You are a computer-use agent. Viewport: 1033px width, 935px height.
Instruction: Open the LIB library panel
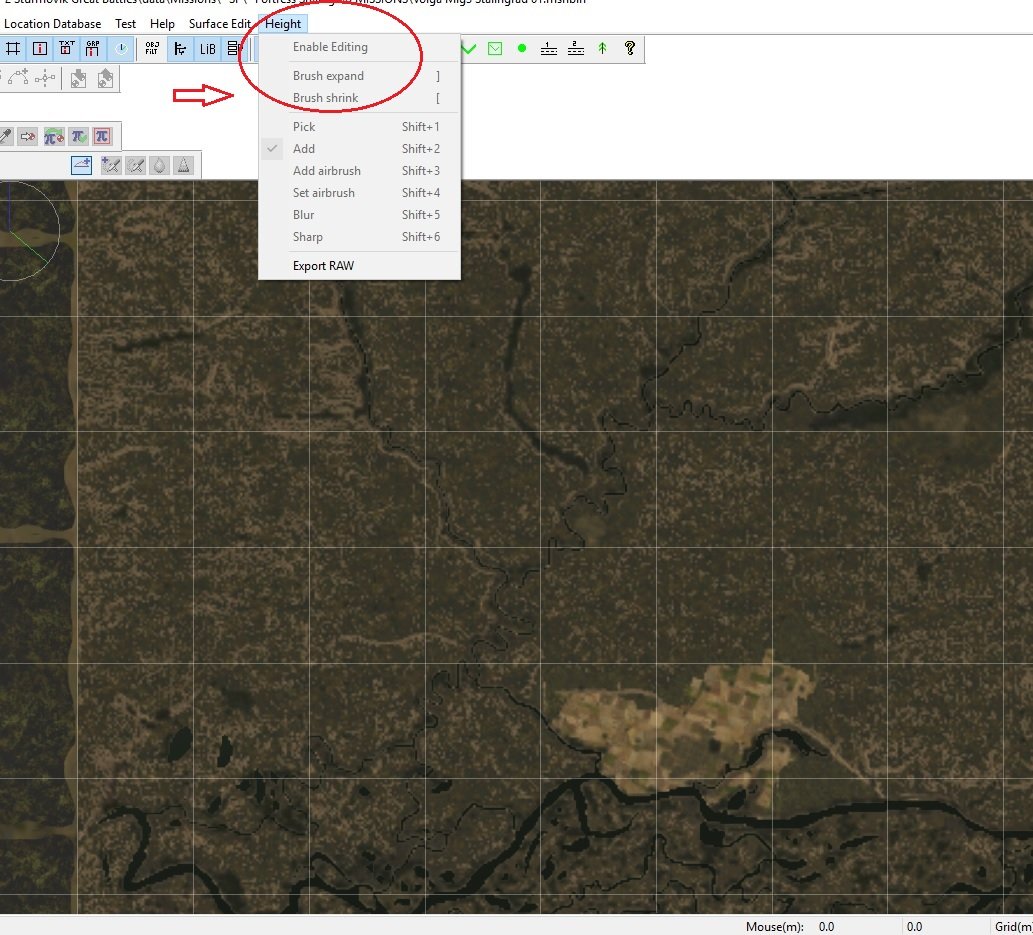click(208, 49)
